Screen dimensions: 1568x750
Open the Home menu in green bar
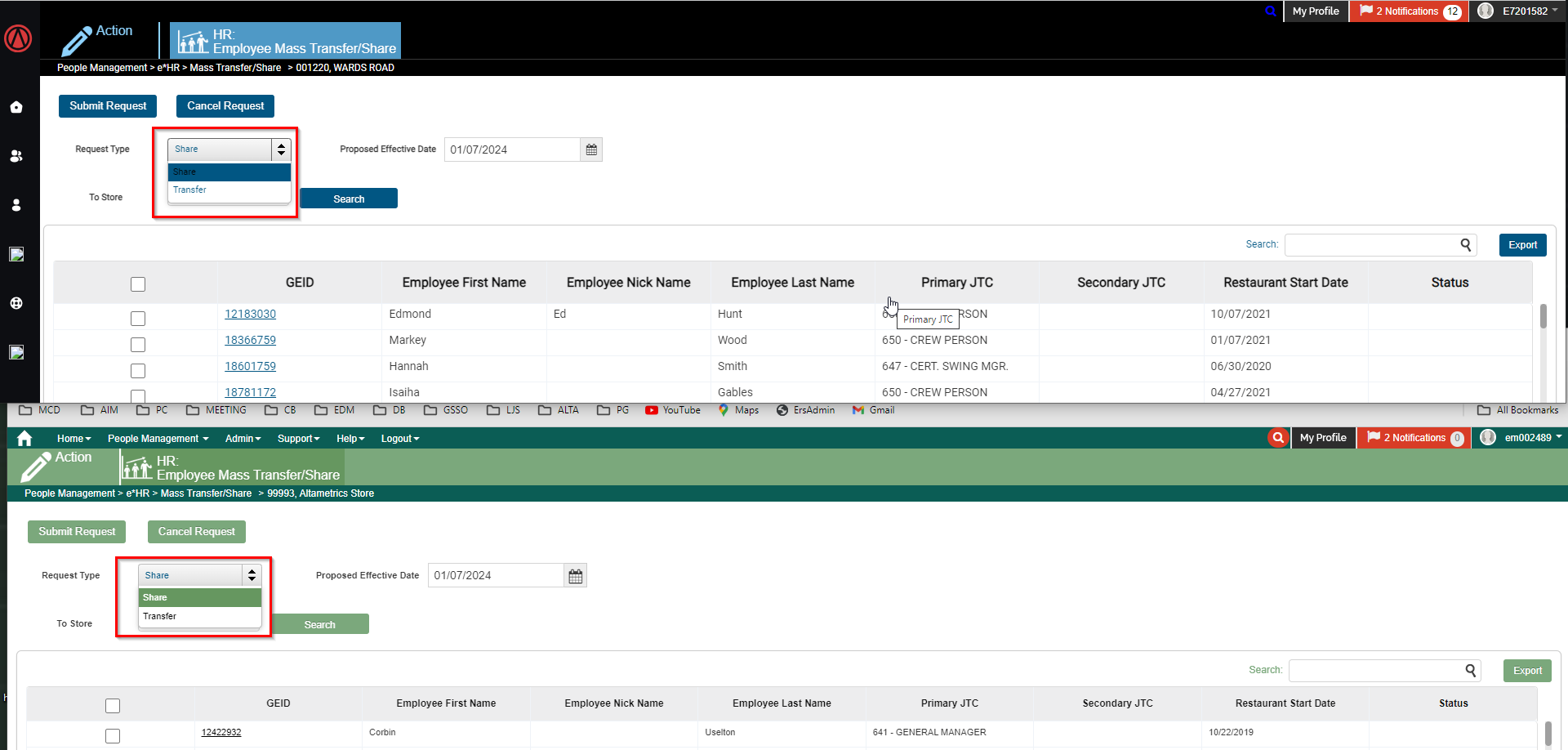point(73,439)
